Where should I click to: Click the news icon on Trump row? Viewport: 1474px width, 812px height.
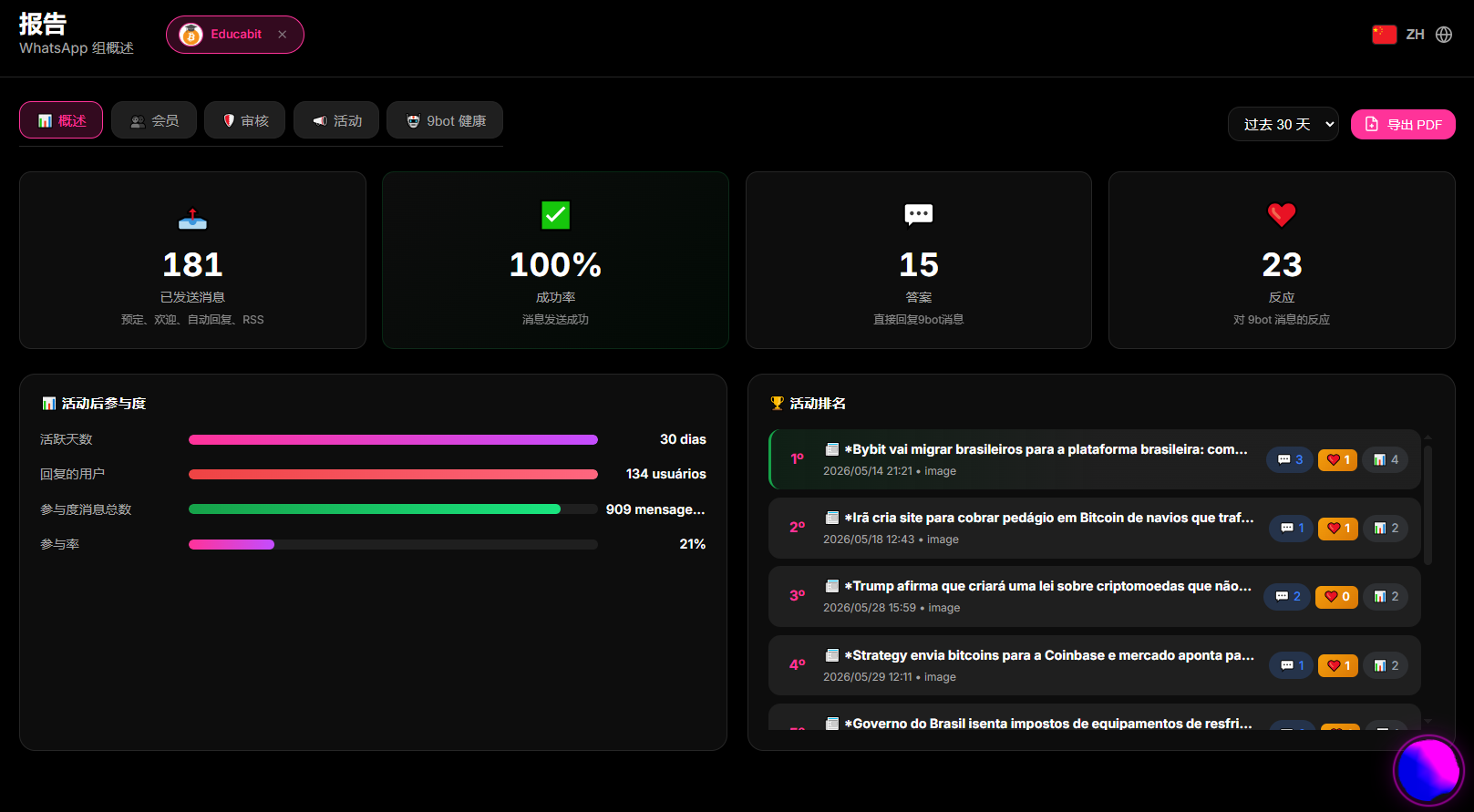(831, 586)
